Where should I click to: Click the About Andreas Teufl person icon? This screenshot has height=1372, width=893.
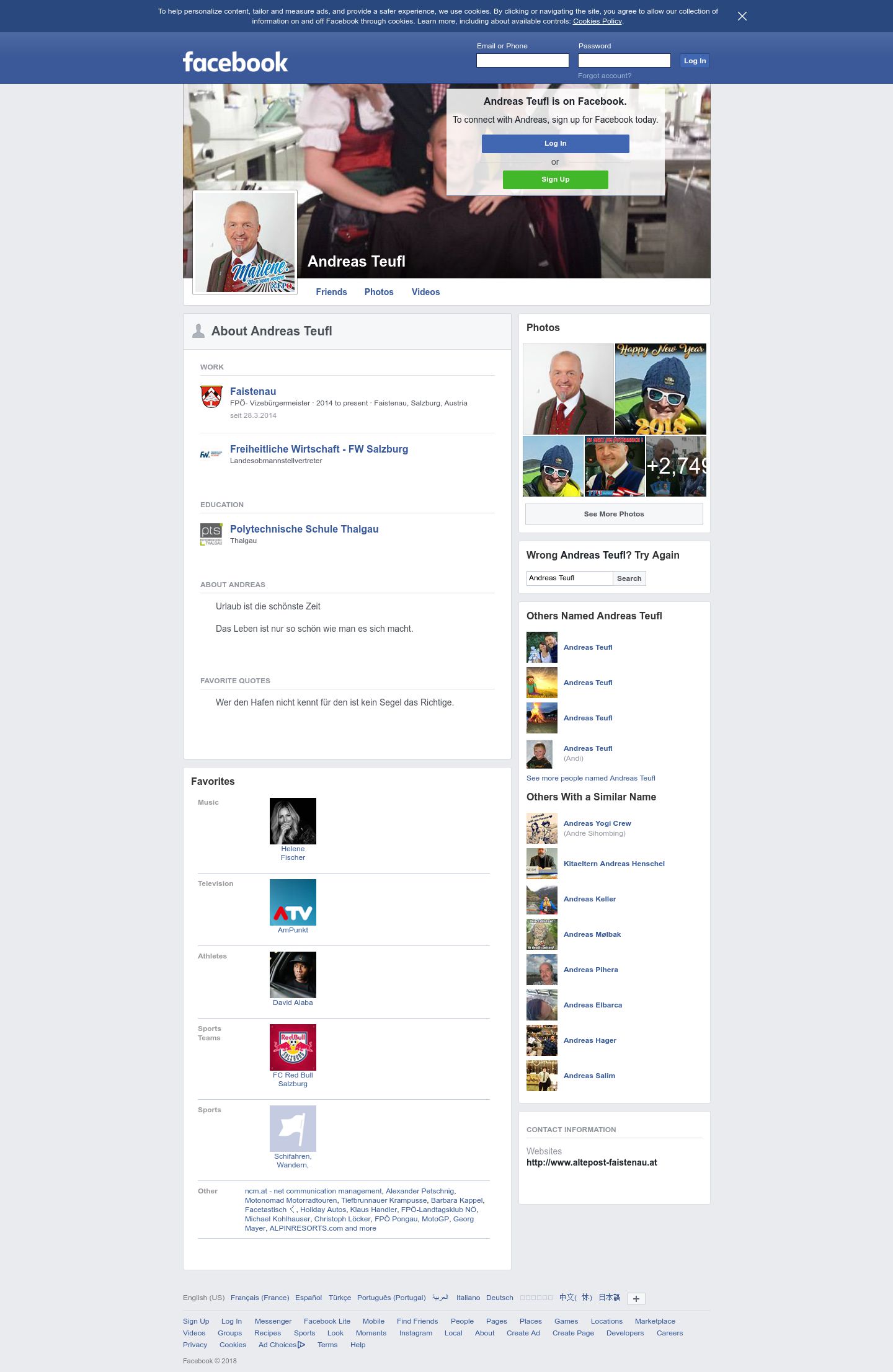click(198, 331)
